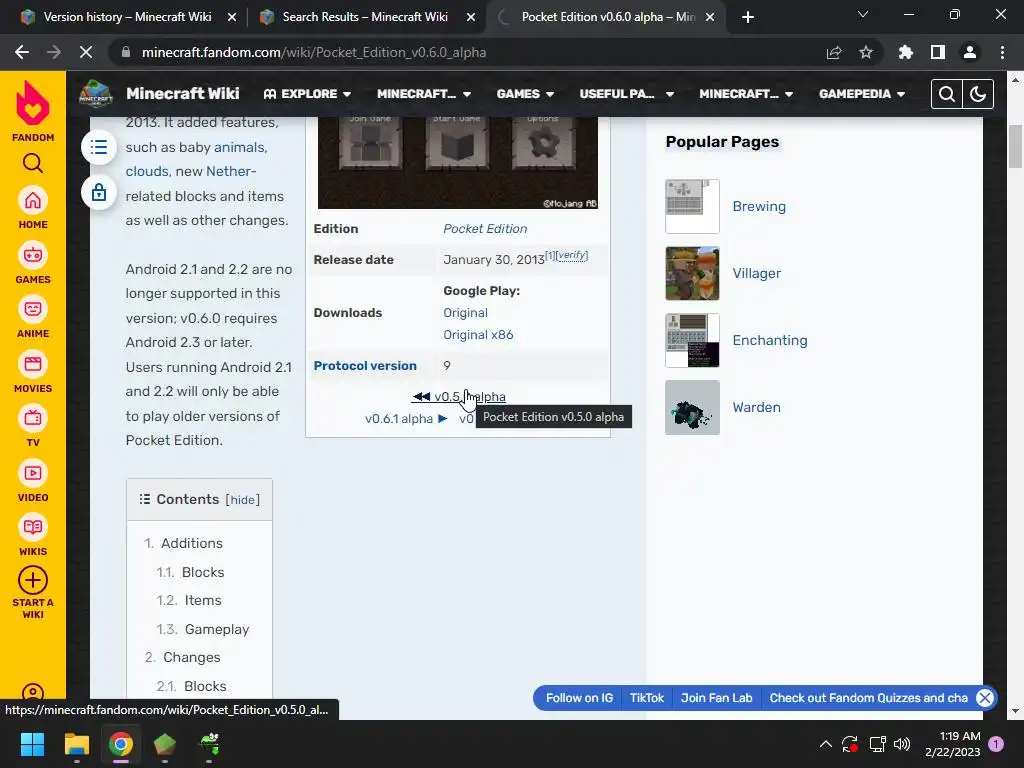Open the animals link
Image resolution: width=1024 pixels, height=768 pixels.
[x=239, y=148]
